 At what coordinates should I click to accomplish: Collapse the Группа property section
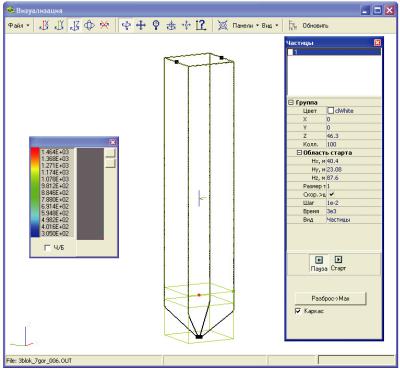(291, 103)
